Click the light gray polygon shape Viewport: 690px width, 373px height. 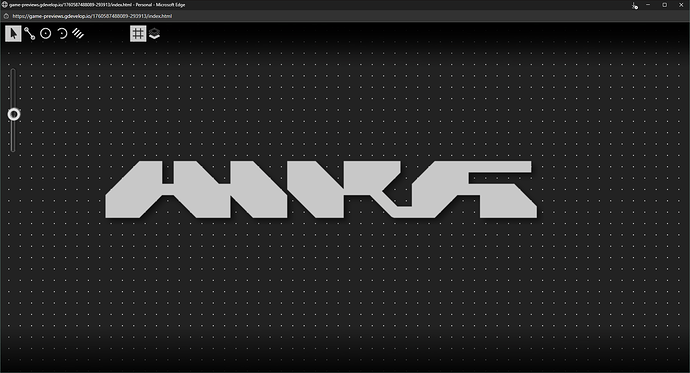(321, 189)
